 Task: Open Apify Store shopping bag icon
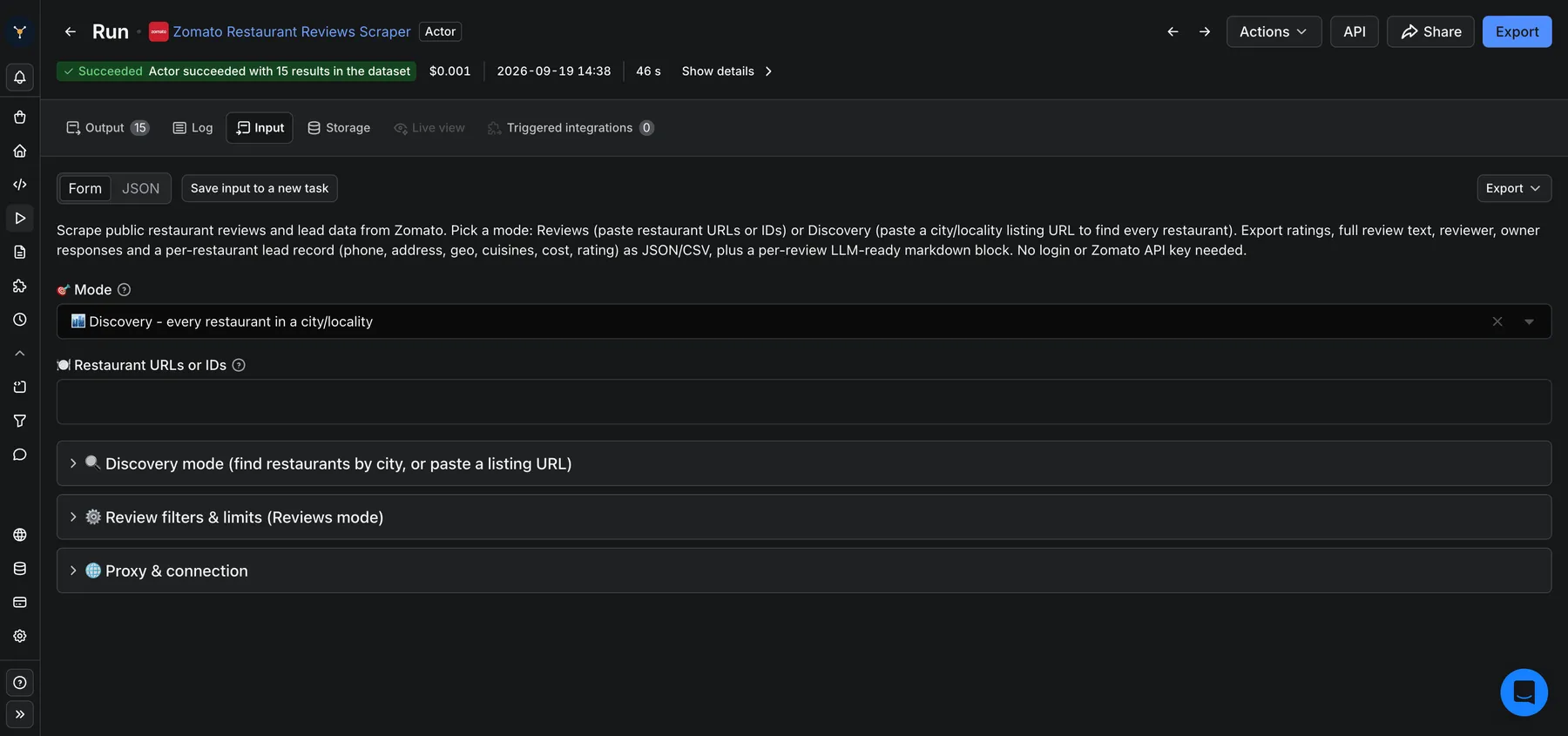(19, 118)
